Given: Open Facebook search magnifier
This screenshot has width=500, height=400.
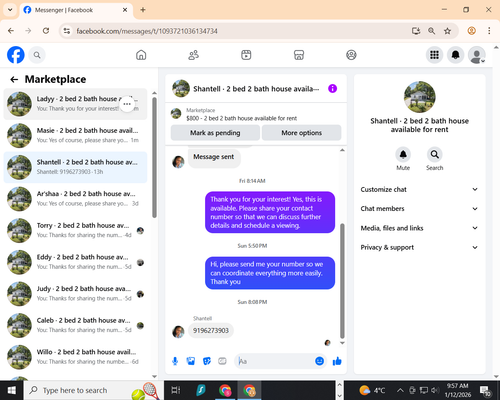Looking at the screenshot, I should coord(37,55).
